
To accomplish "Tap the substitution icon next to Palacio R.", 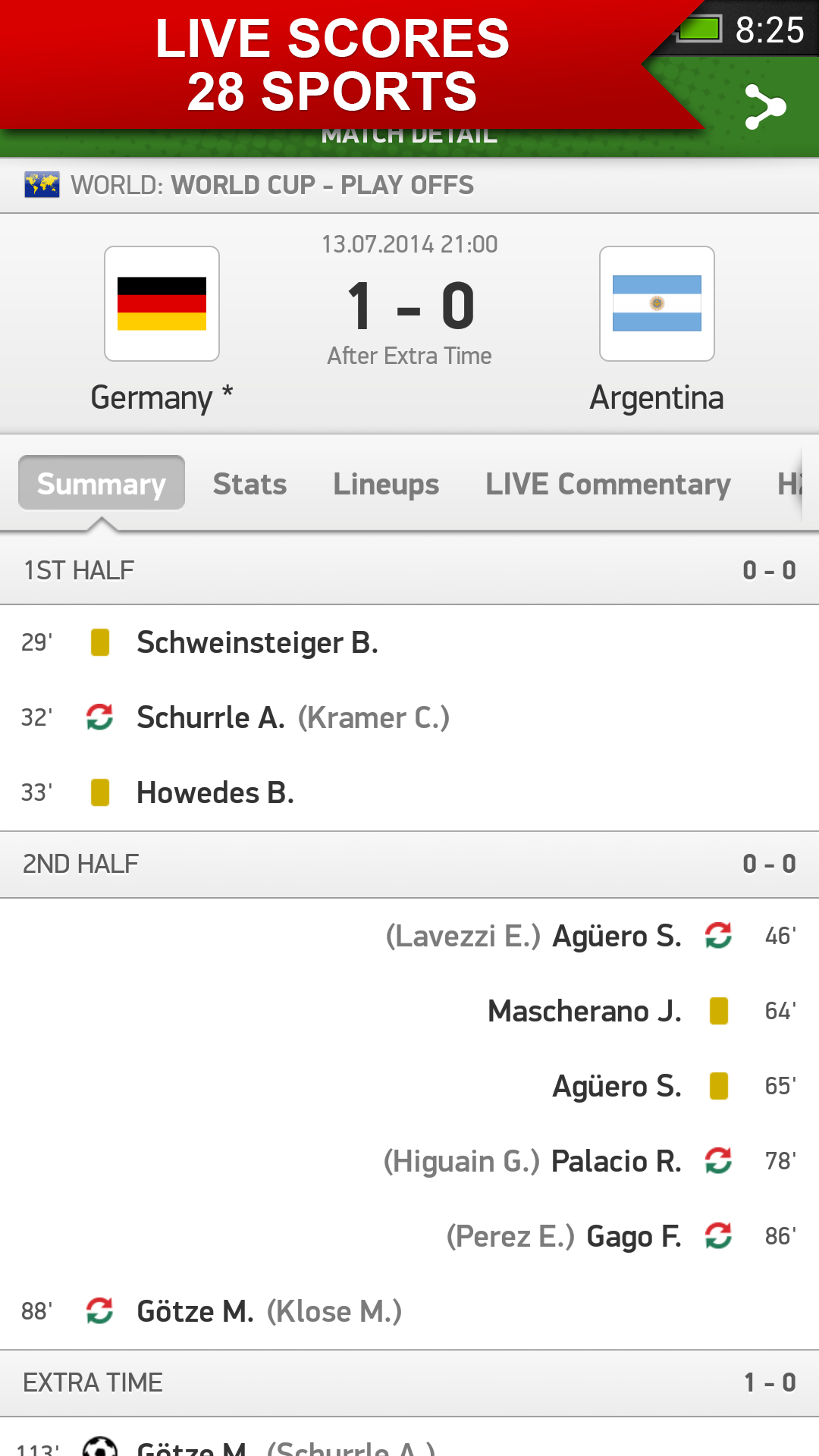I will click(719, 1160).
